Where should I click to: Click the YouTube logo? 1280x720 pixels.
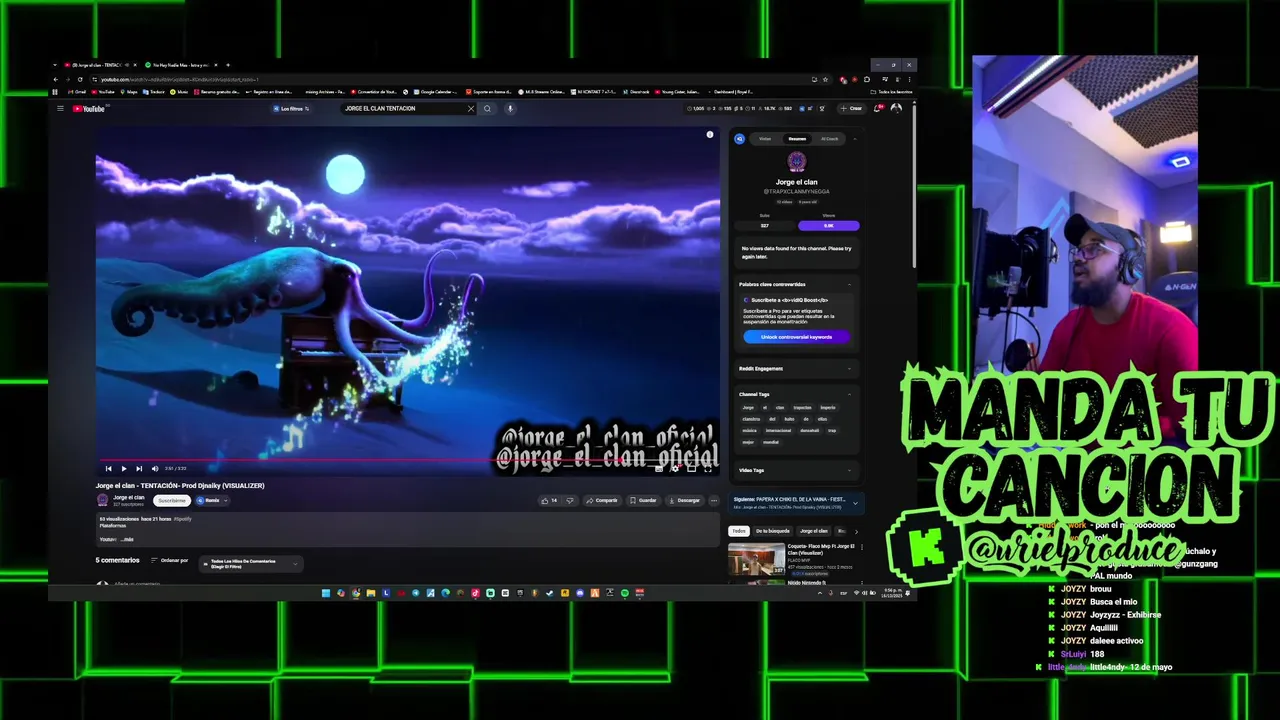click(89, 108)
